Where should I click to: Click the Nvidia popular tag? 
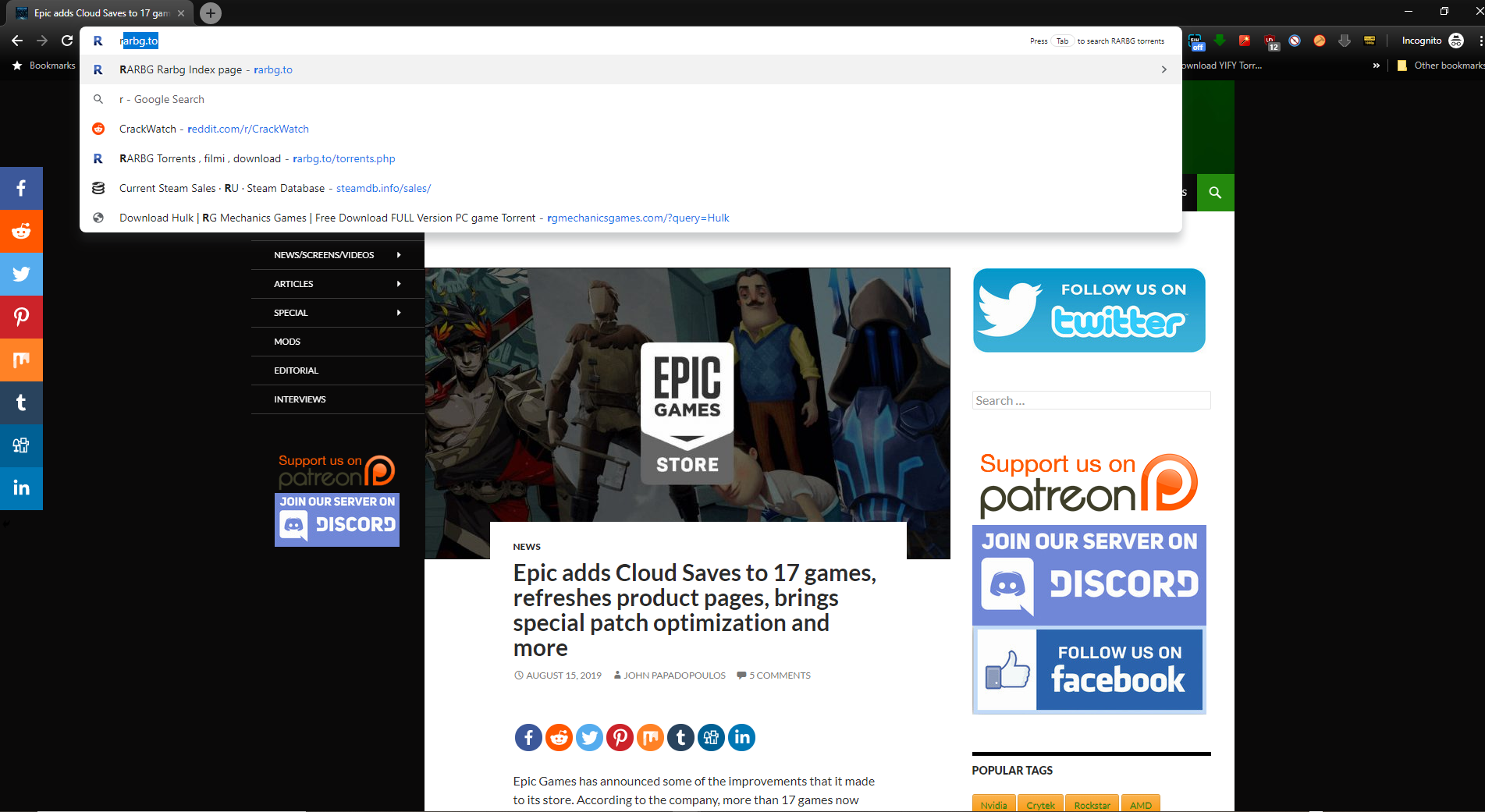click(x=993, y=804)
